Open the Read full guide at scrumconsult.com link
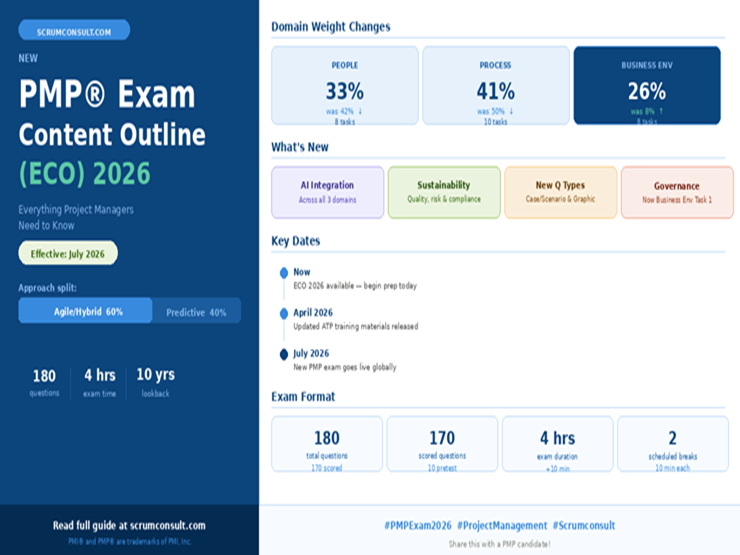The height and width of the screenshot is (555, 740). point(129,525)
